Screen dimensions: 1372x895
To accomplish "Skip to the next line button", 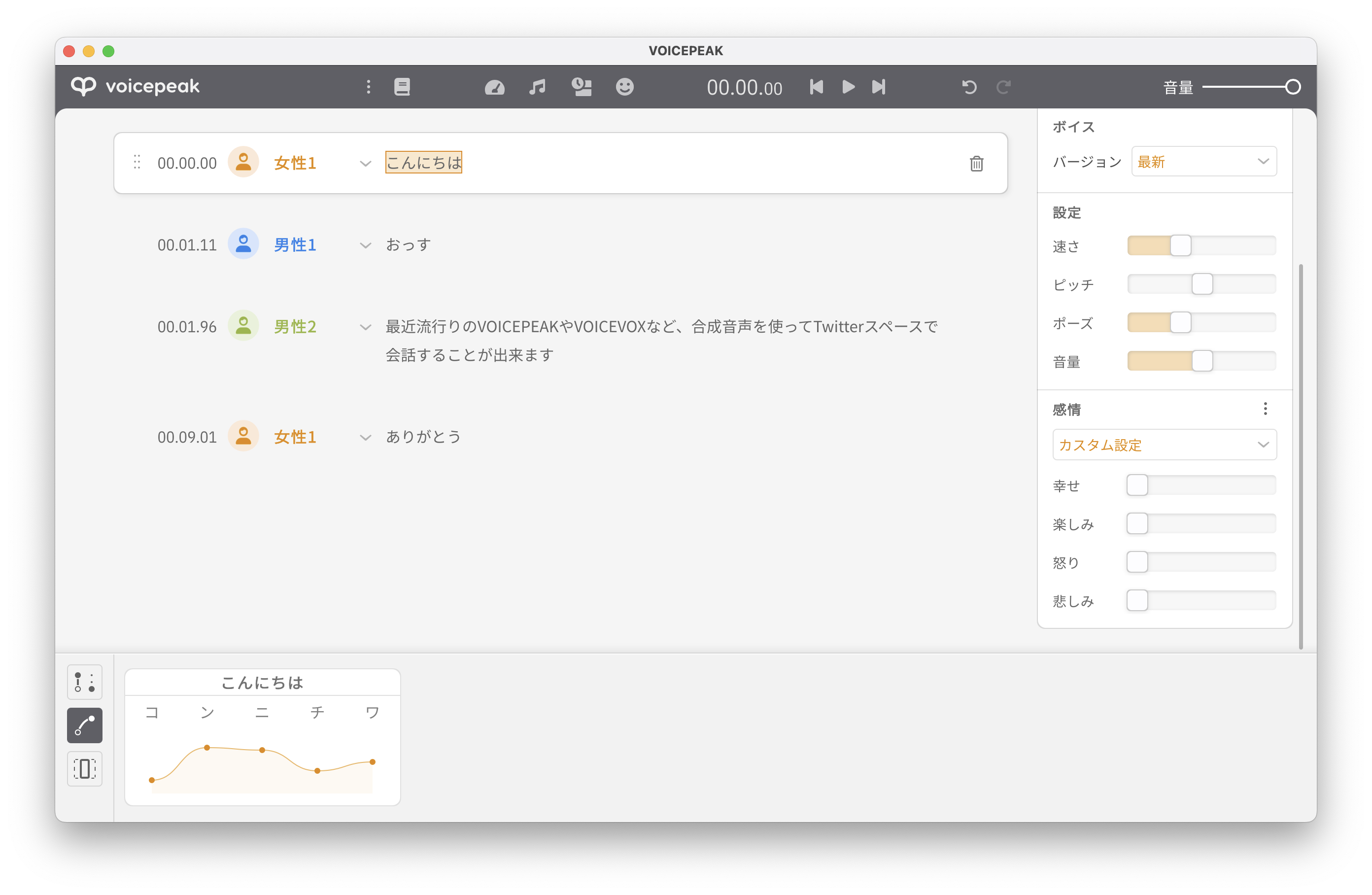I will [x=878, y=87].
